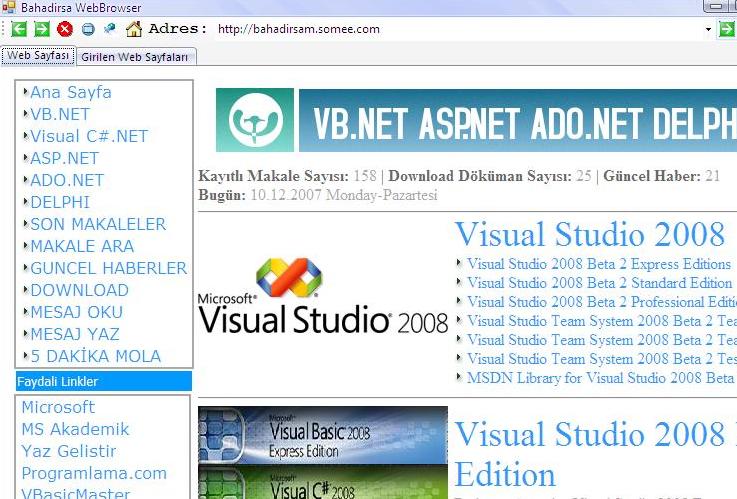Screen dimensions: 737x499
Task: Click the refresh icon next to Home
Action: tap(110, 29)
